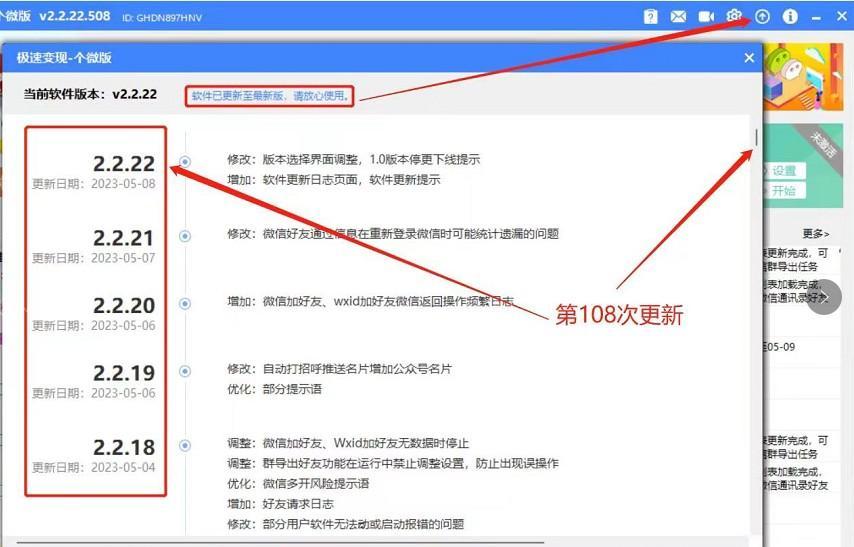Screen dimensions: 854x547
Task: Click the 版本选择界面调整 changelog line
Action: point(353,160)
